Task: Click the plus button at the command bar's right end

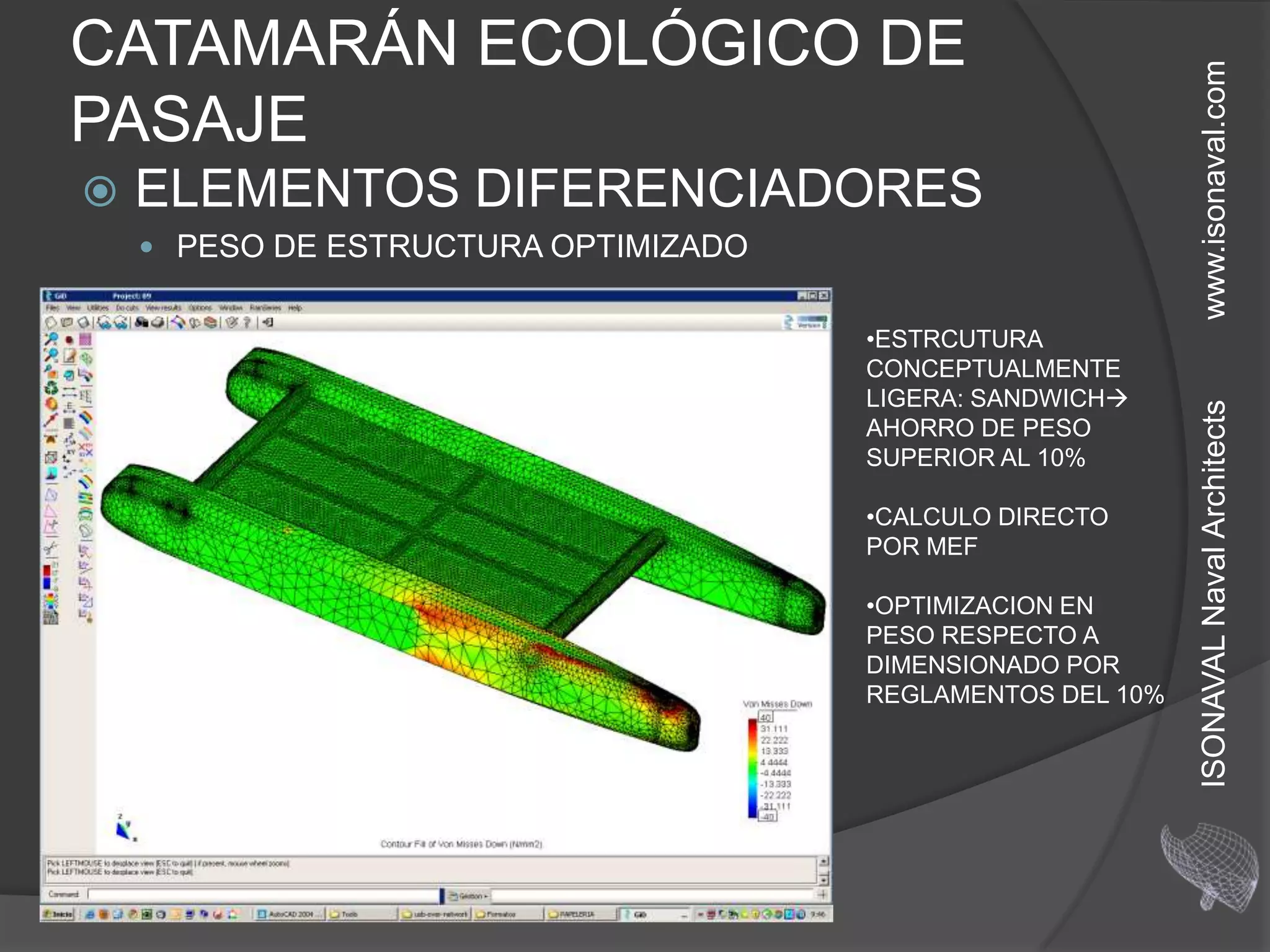Action: click(822, 895)
